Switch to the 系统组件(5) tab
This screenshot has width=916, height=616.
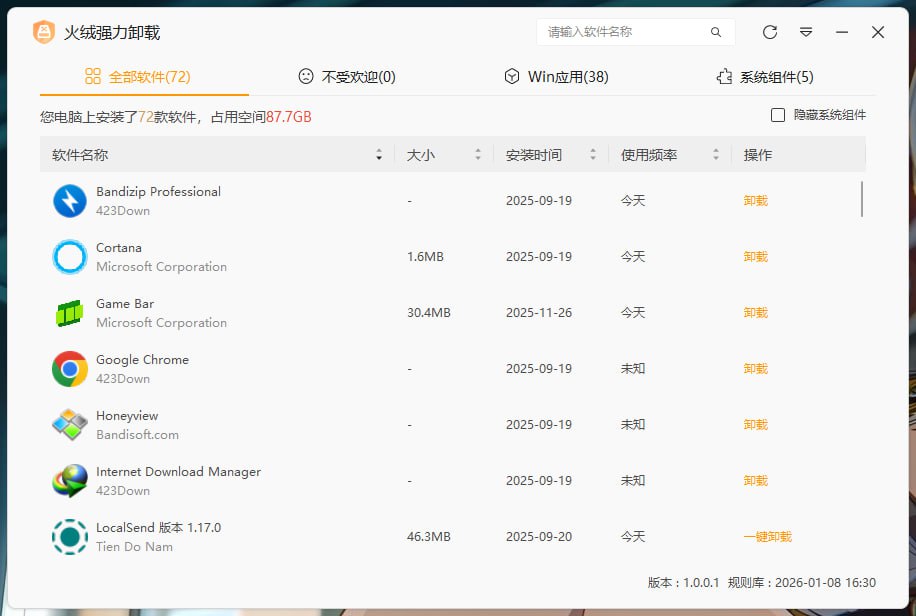(x=765, y=77)
